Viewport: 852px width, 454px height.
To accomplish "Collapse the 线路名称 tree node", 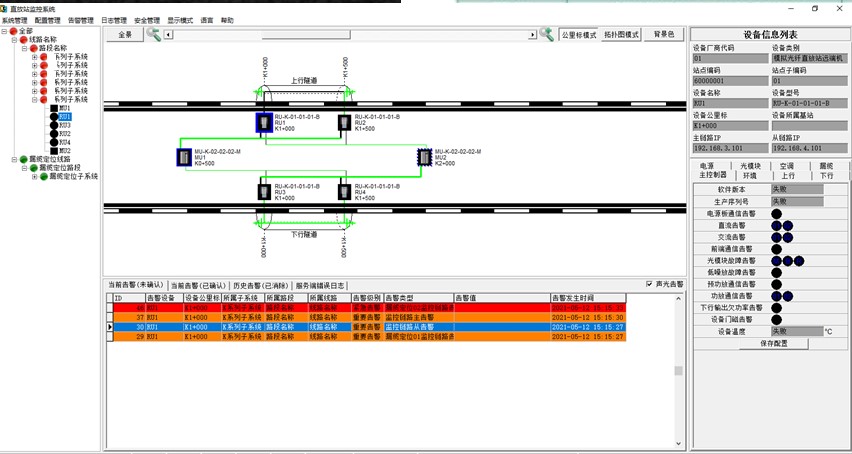I will click(13, 39).
